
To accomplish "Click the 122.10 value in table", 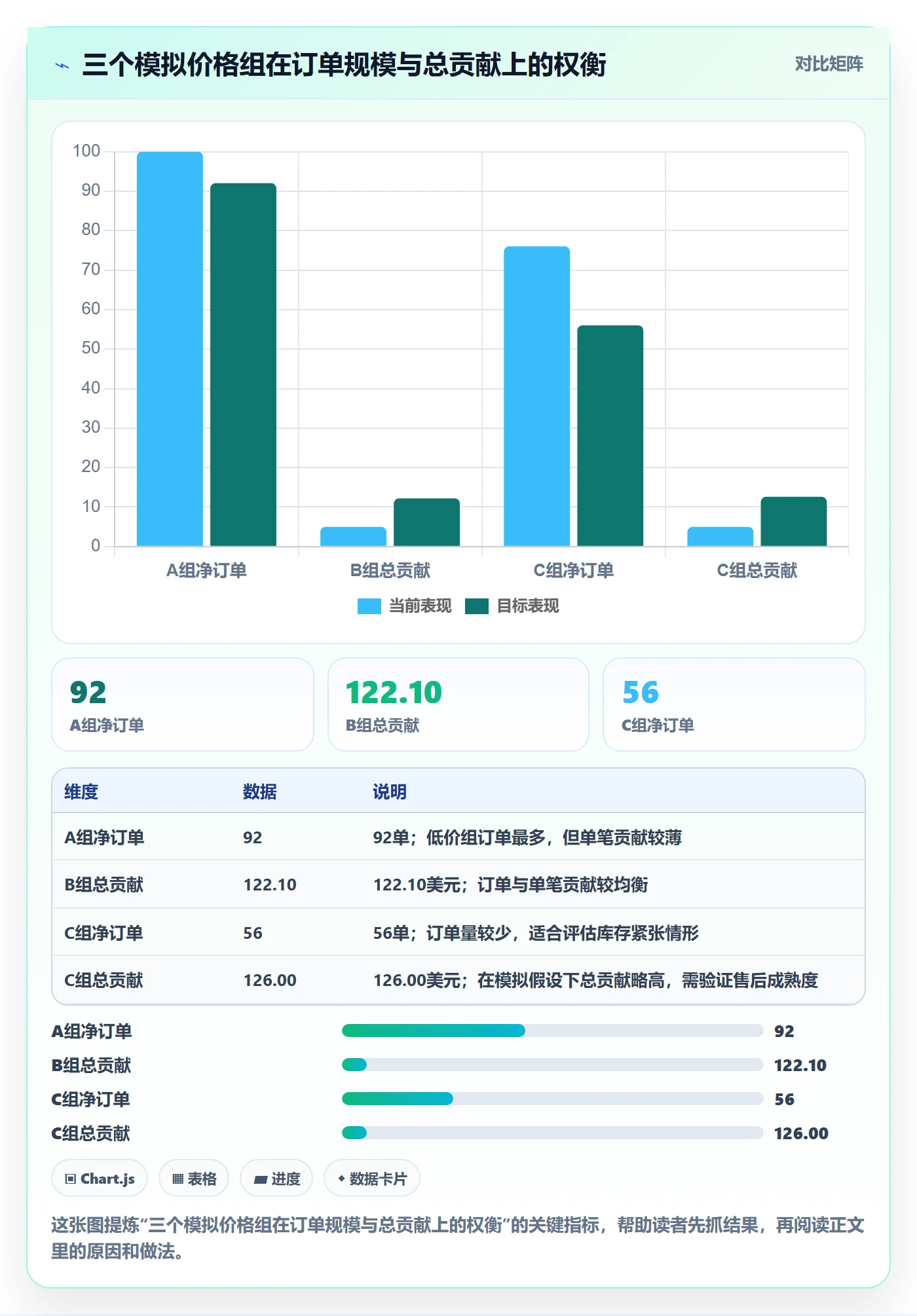I will [x=270, y=885].
